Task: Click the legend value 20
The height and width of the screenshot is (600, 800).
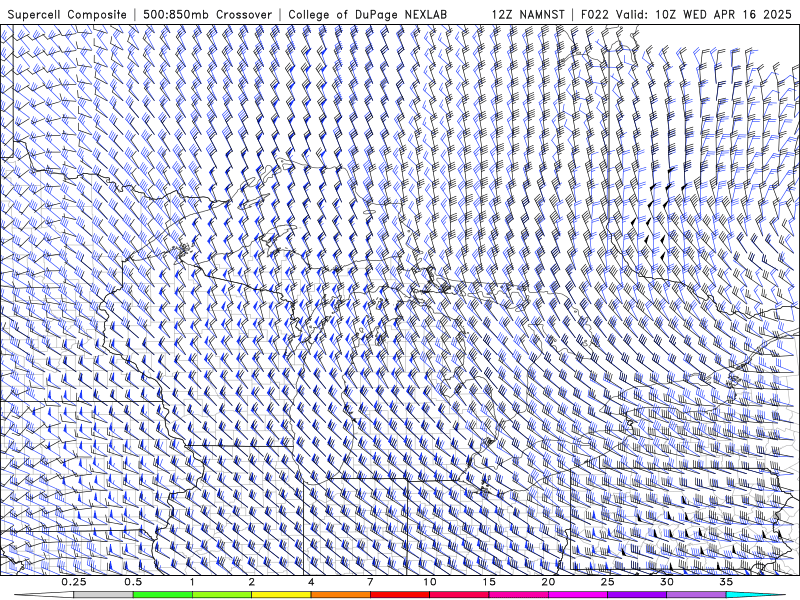Action: point(548,582)
